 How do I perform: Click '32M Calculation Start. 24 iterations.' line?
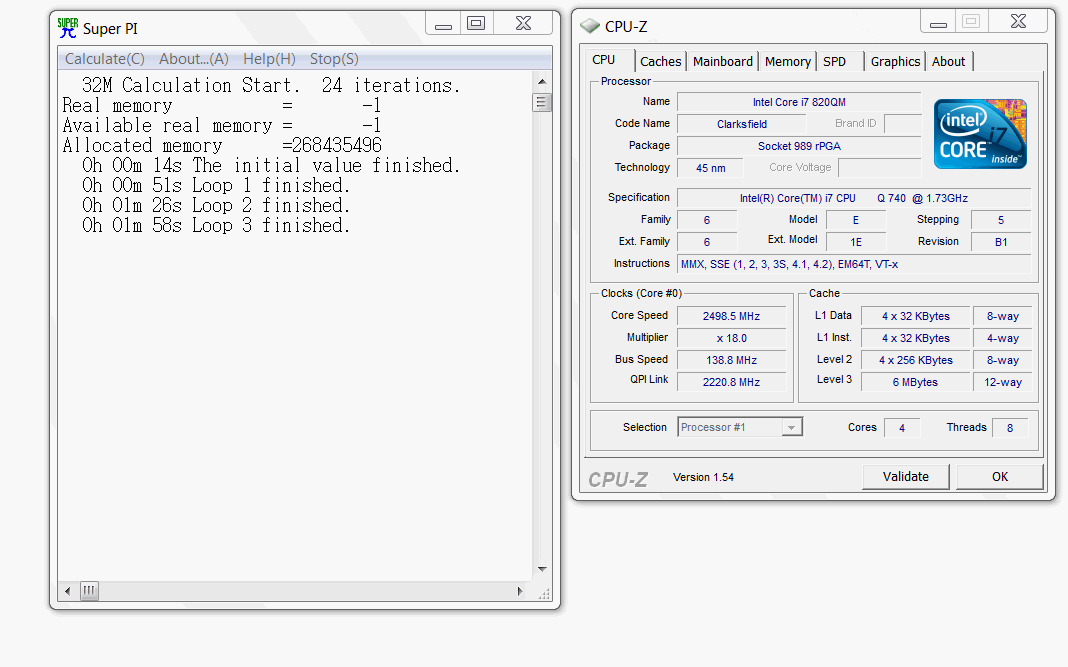(271, 86)
